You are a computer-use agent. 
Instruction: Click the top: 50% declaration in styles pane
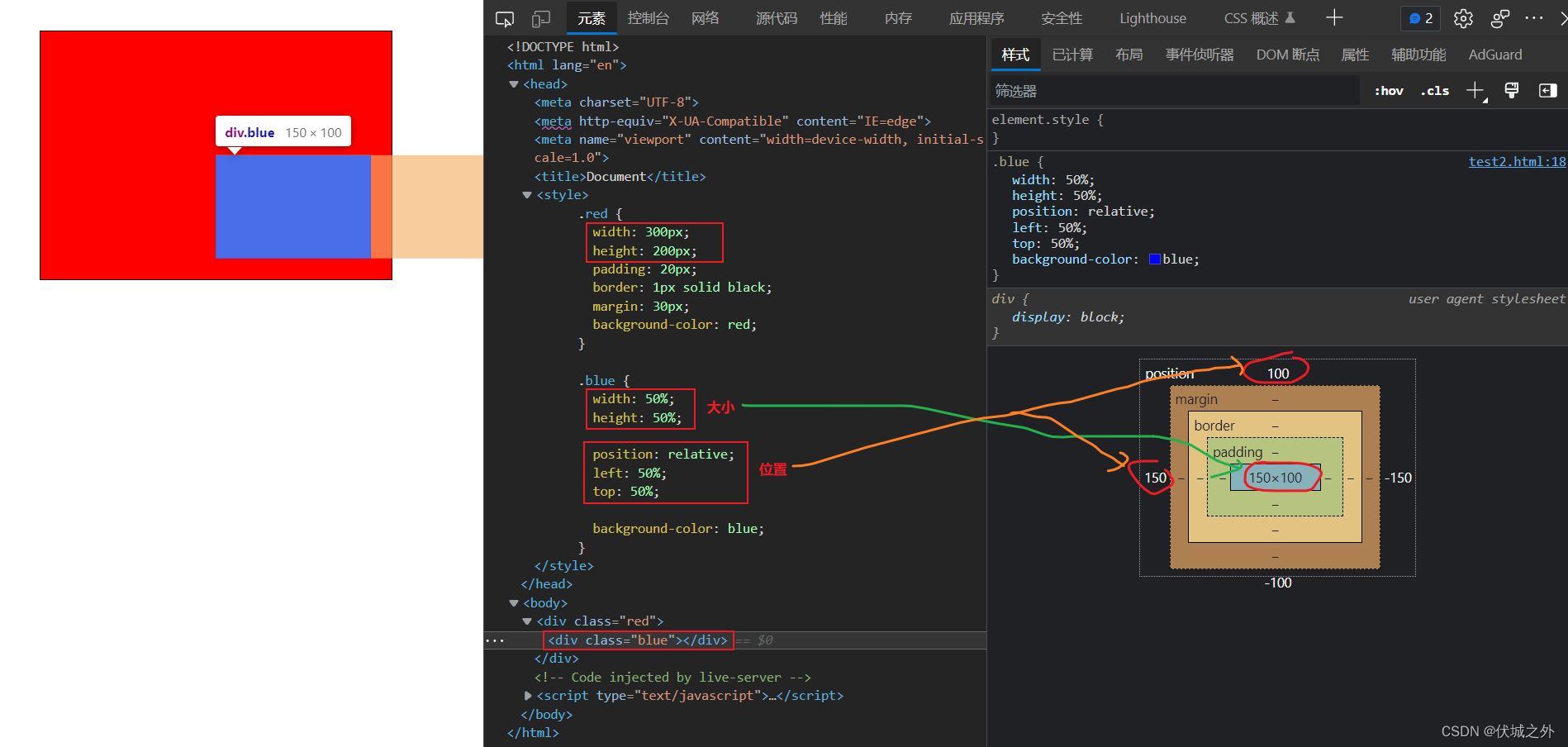(x=1046, y=244)
